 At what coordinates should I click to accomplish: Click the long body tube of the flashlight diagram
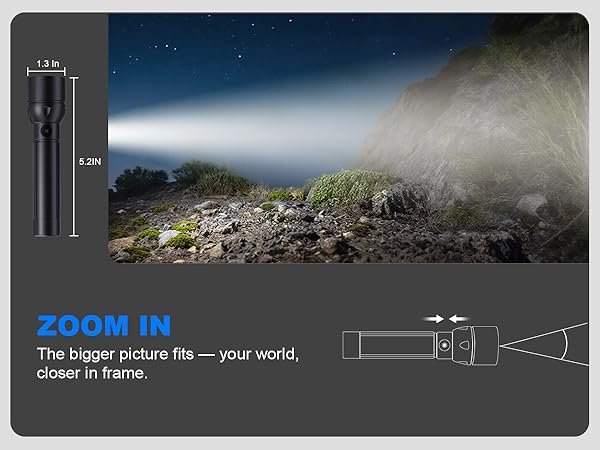pos(398,345)
